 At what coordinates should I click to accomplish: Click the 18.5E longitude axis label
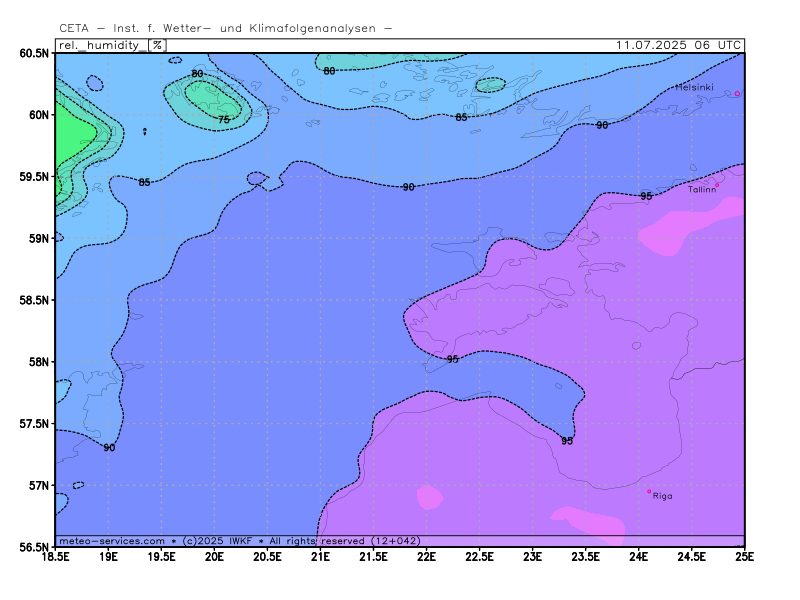click(56, 557)
